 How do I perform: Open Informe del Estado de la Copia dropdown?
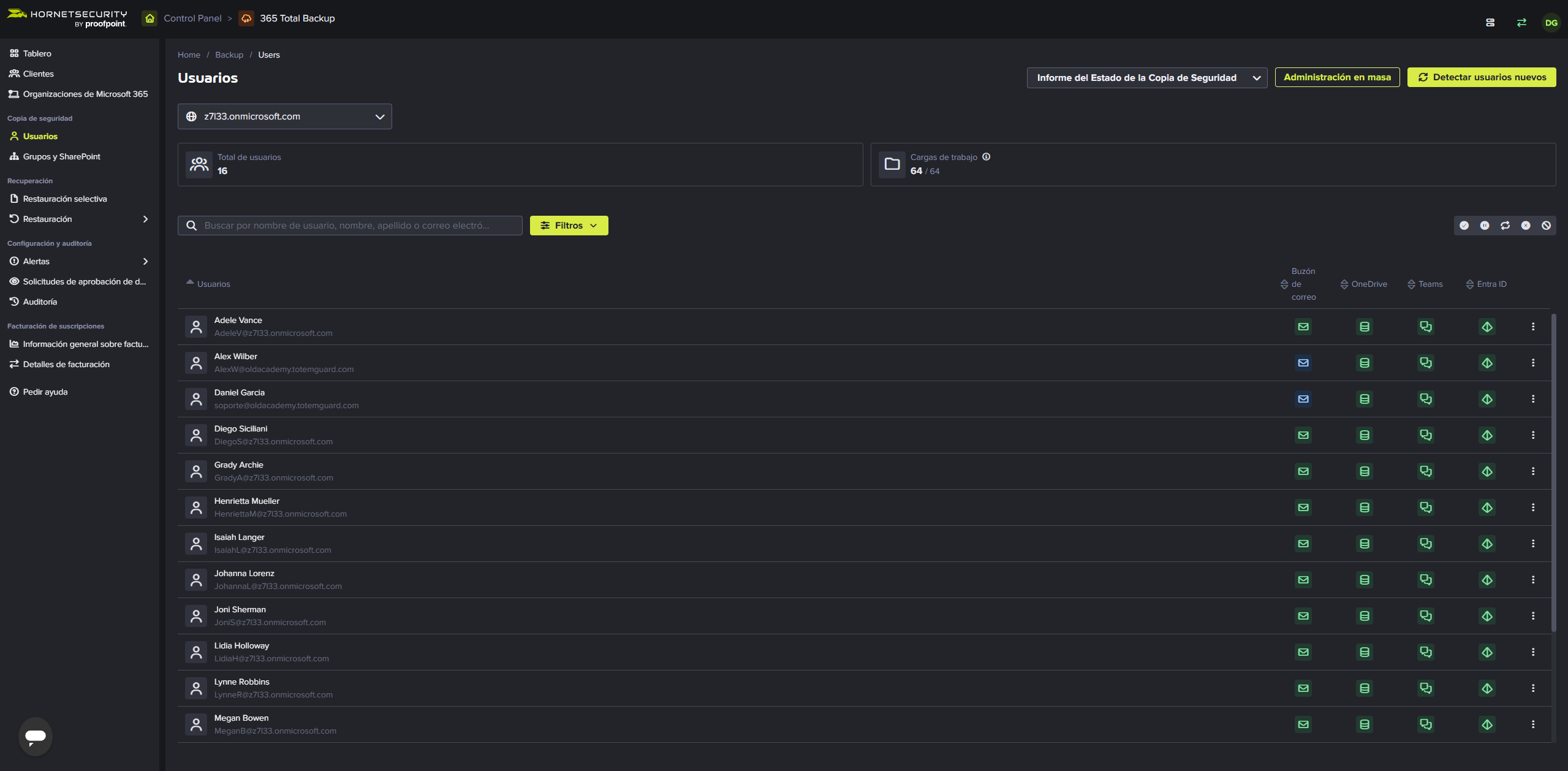(x=1146, y=78)
